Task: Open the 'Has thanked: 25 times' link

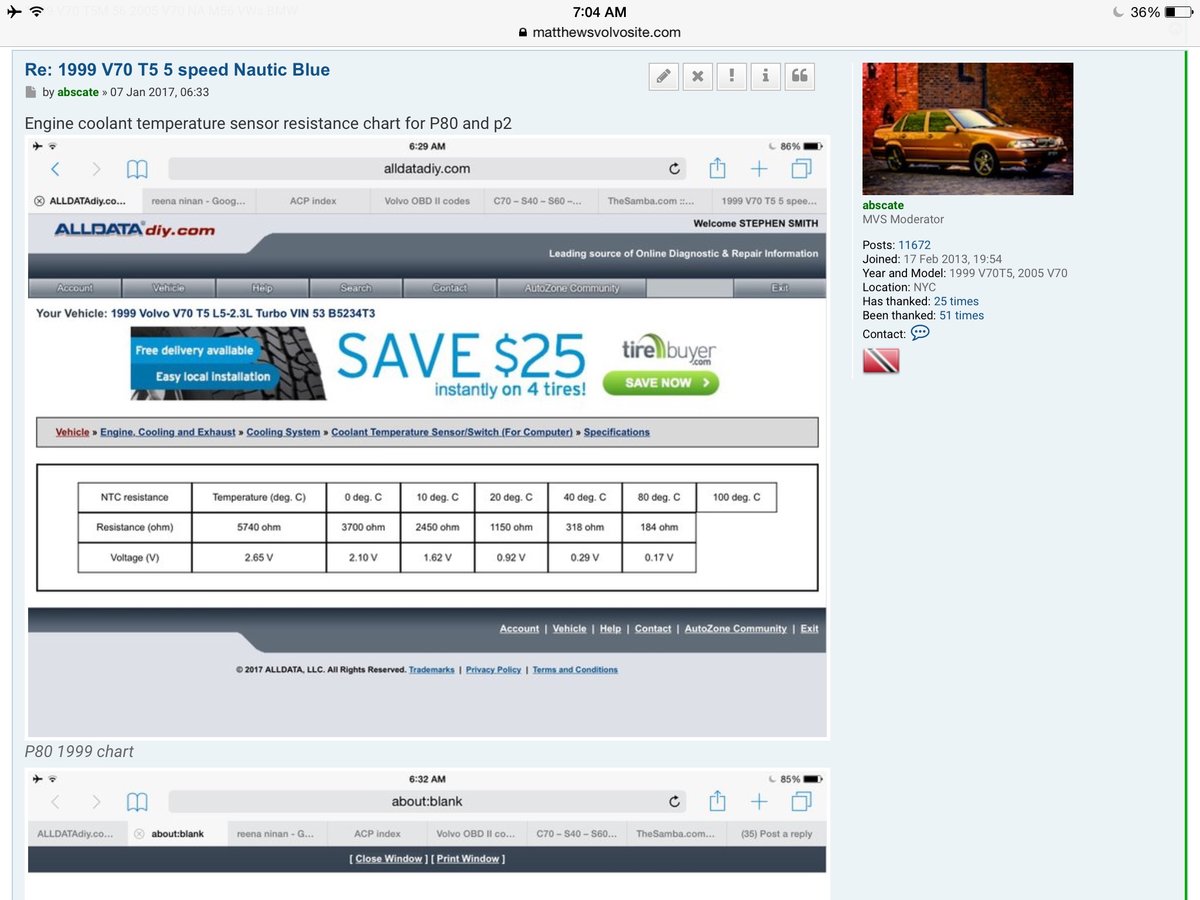Action: [956, 301]
